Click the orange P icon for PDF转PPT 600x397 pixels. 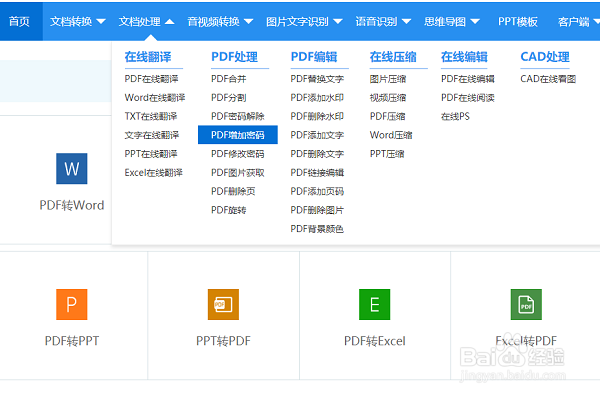tap(72, 304)
